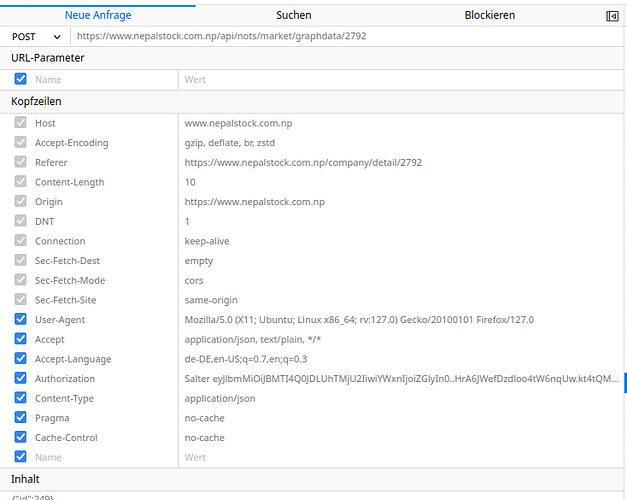Uncheck the Accept-Language header checkbox

pos(21,359)
